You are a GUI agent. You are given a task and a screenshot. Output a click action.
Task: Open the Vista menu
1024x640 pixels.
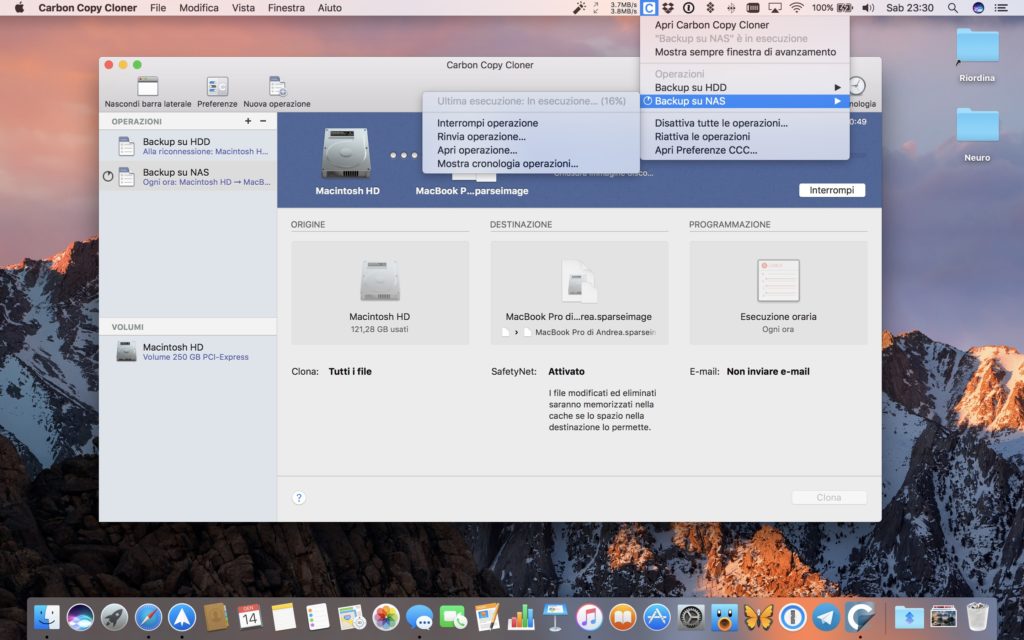click(x=244, y=8)
